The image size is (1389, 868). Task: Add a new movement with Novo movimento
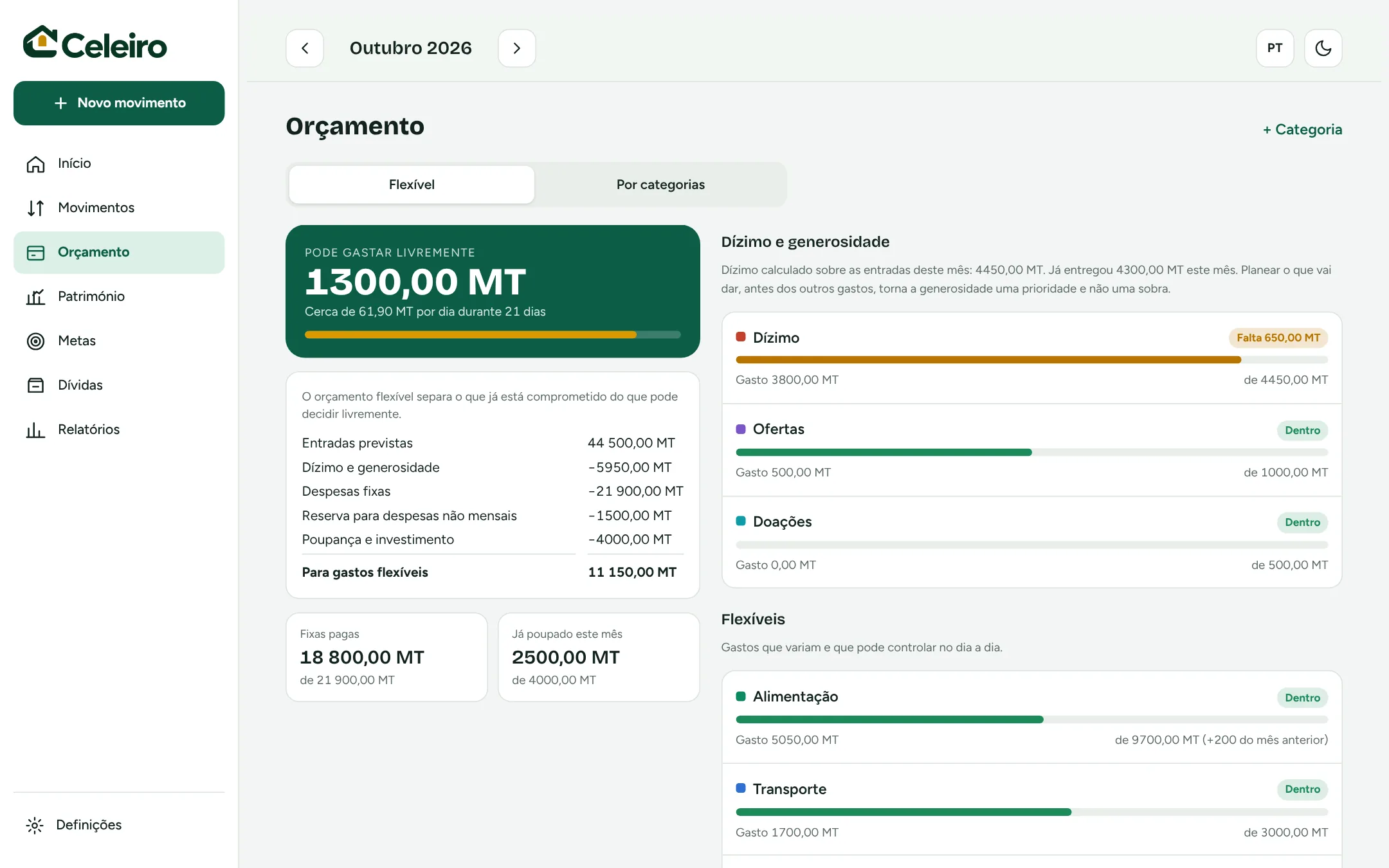click(119, 103)
